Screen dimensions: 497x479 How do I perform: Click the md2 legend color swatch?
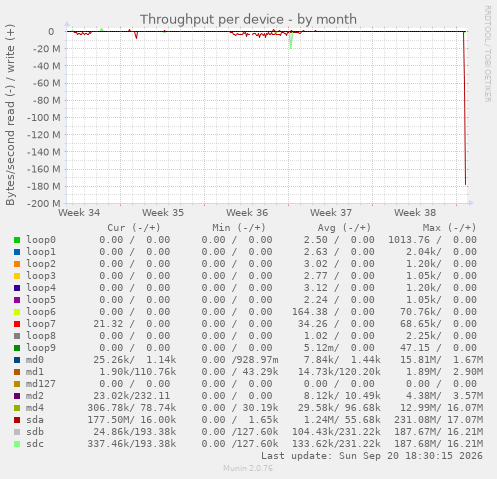click(x=17, y=396)
